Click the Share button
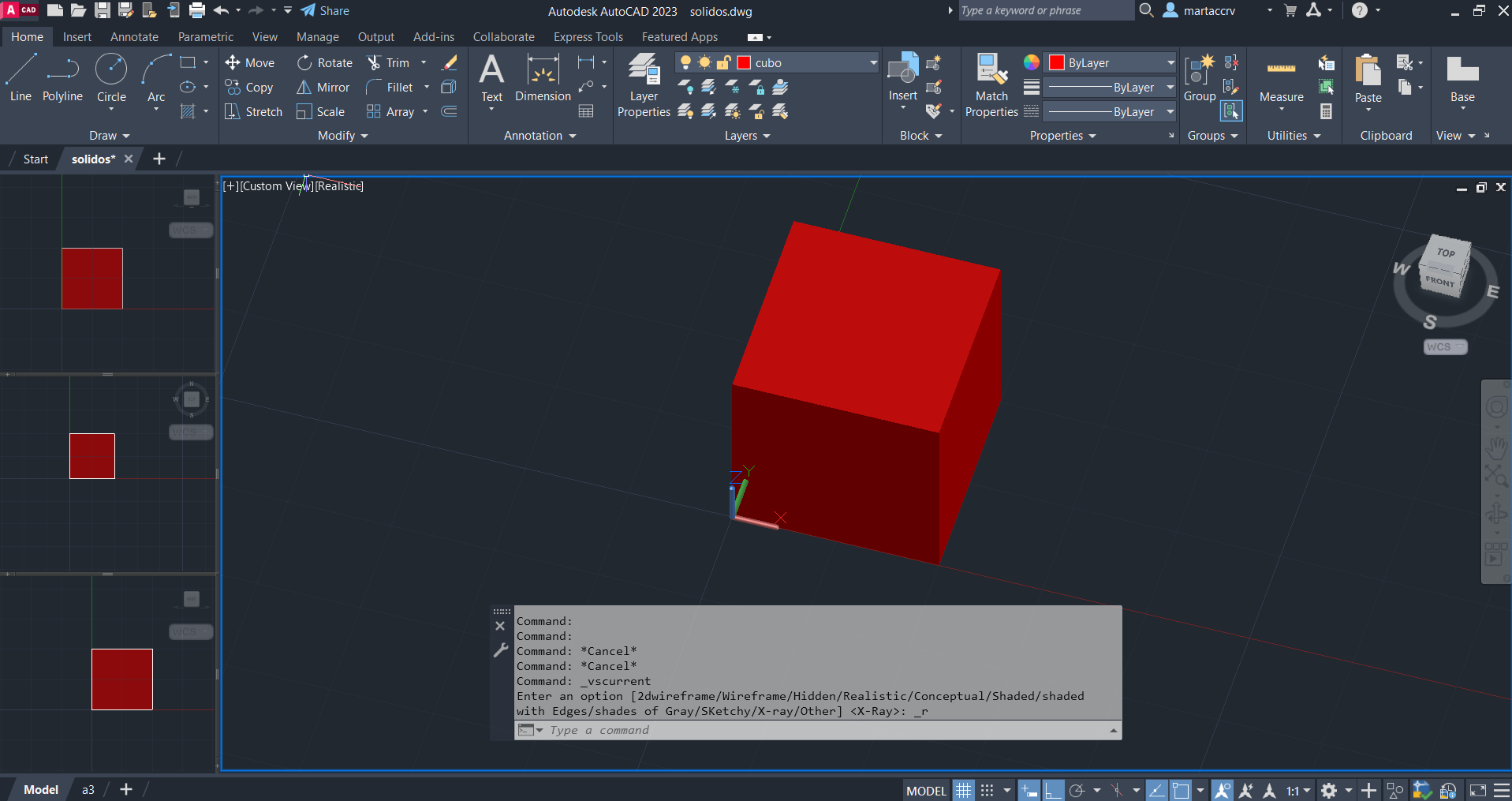 click(325, 11)
